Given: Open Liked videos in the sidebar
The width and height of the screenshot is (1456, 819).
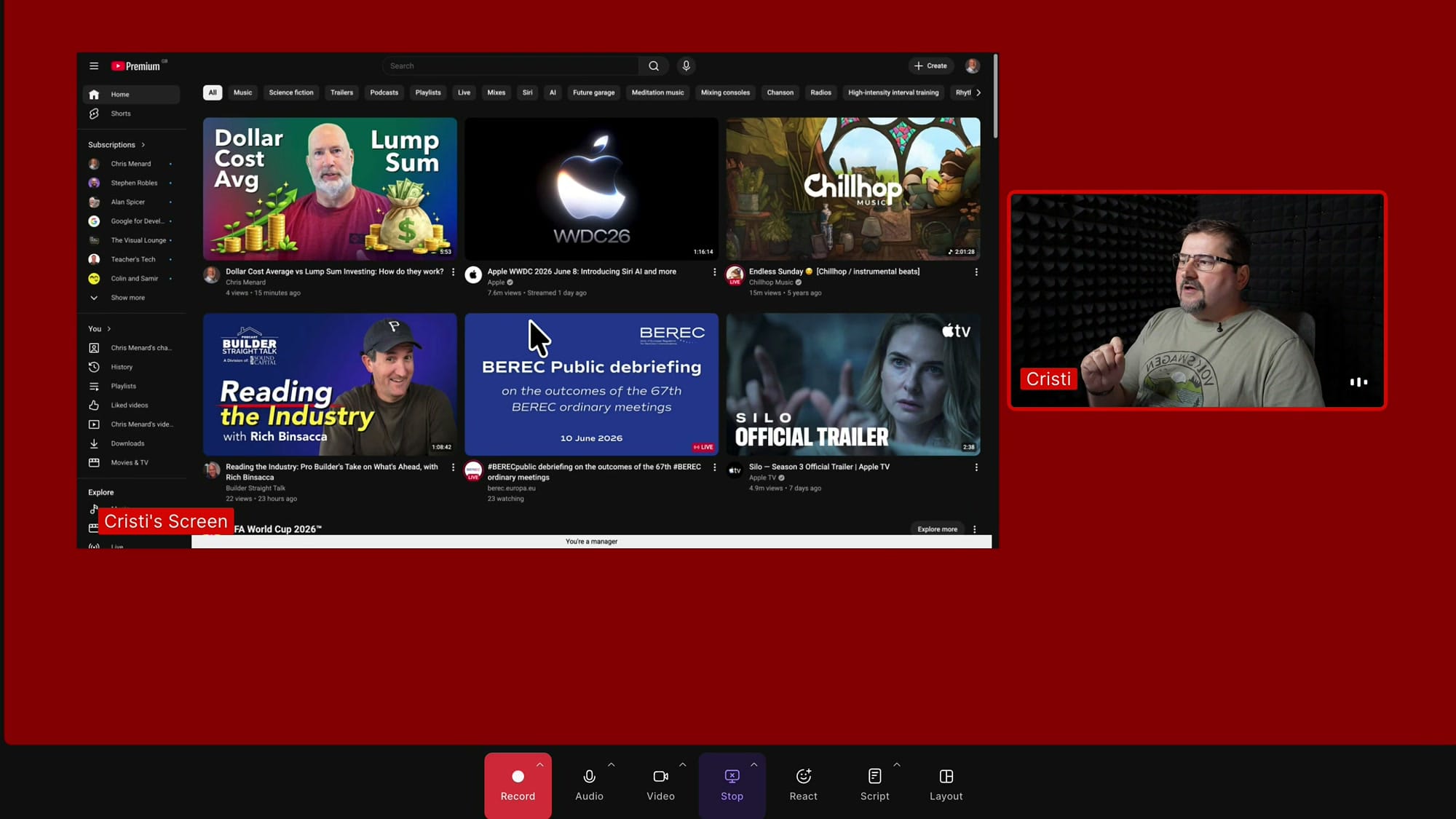Looking at the screenshot, I should click(131, 405).
